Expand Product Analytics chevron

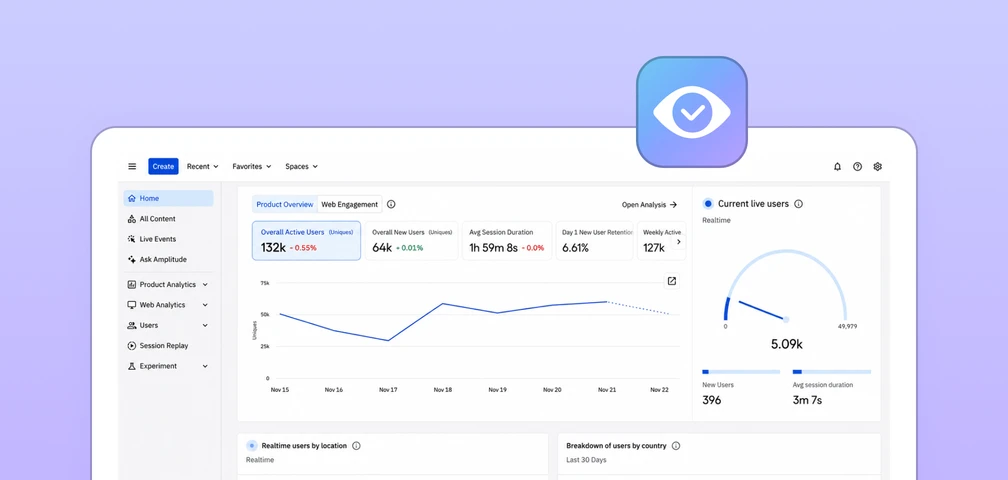(x=205, y=285)
